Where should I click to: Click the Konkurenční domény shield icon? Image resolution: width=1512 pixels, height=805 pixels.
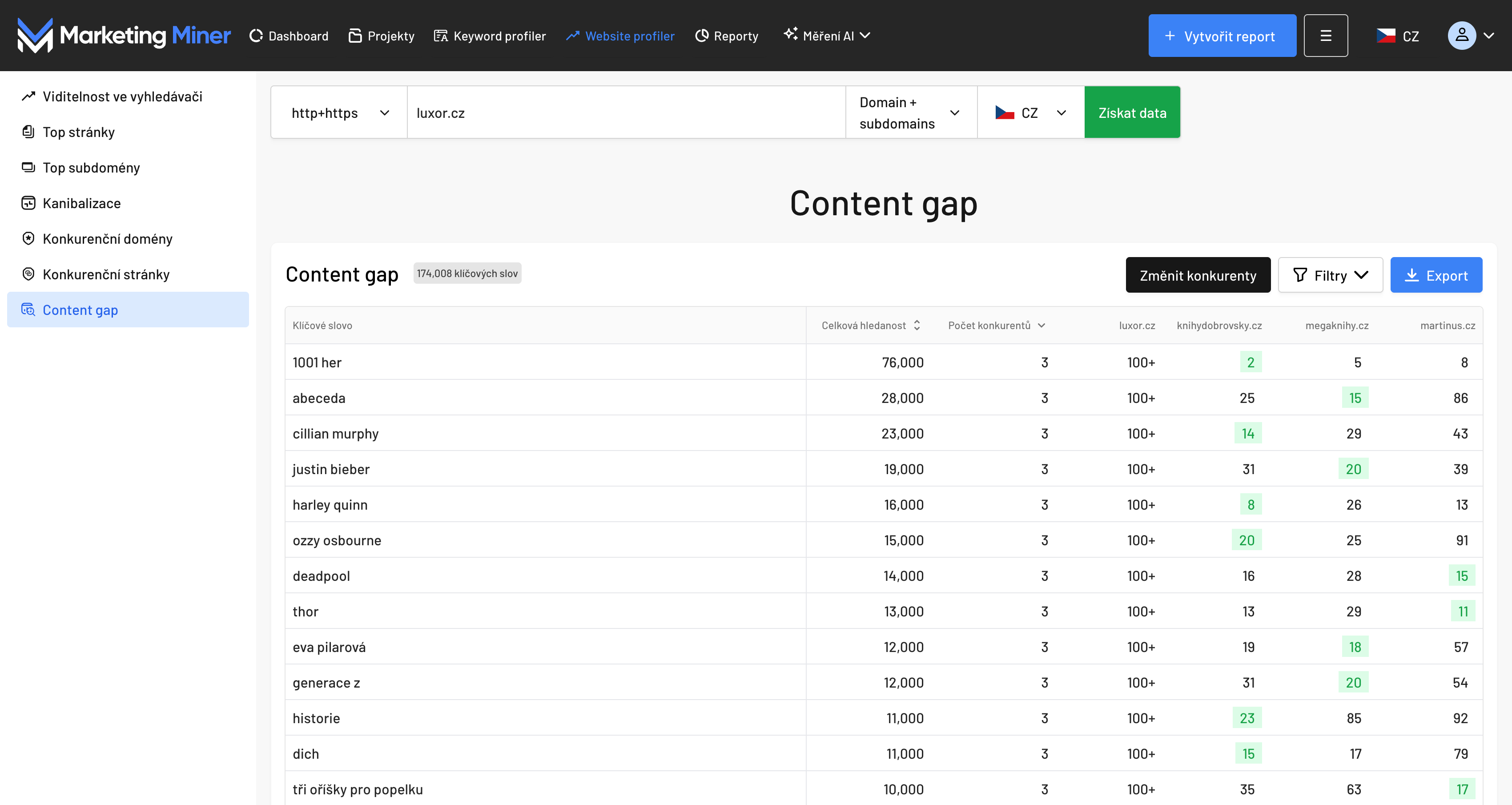click(28, 238)
